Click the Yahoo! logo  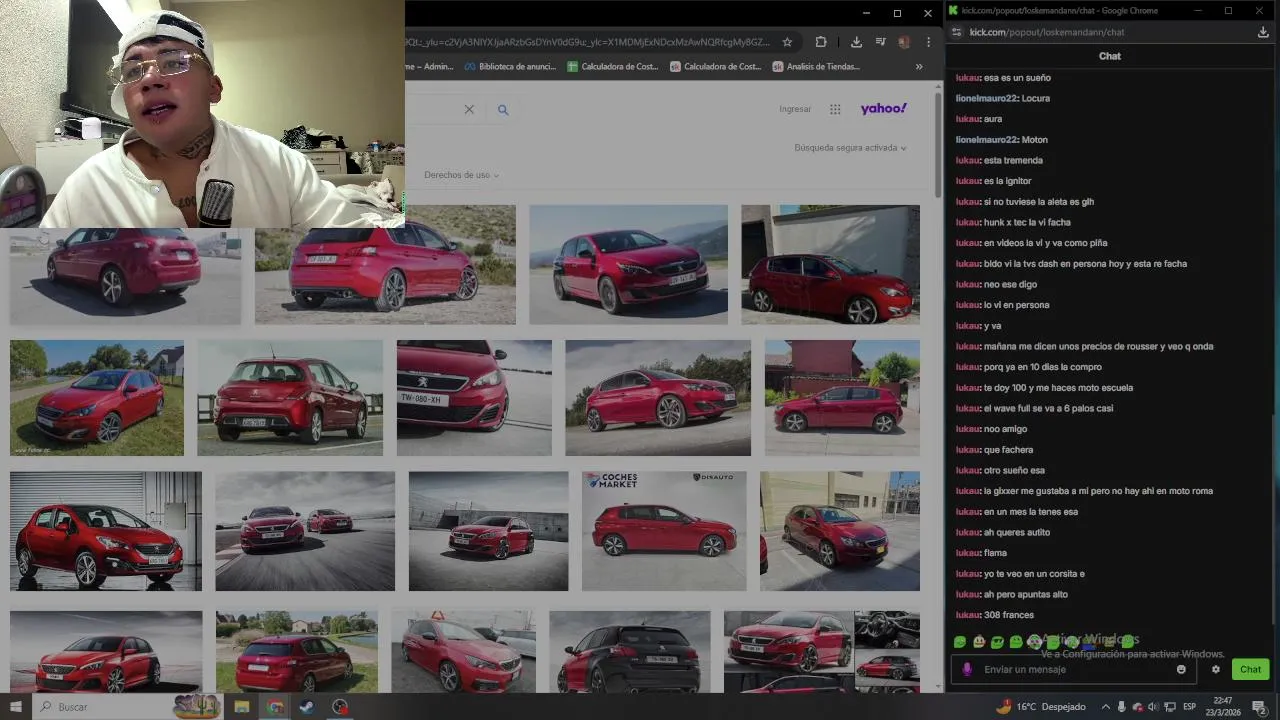(883, 108)
